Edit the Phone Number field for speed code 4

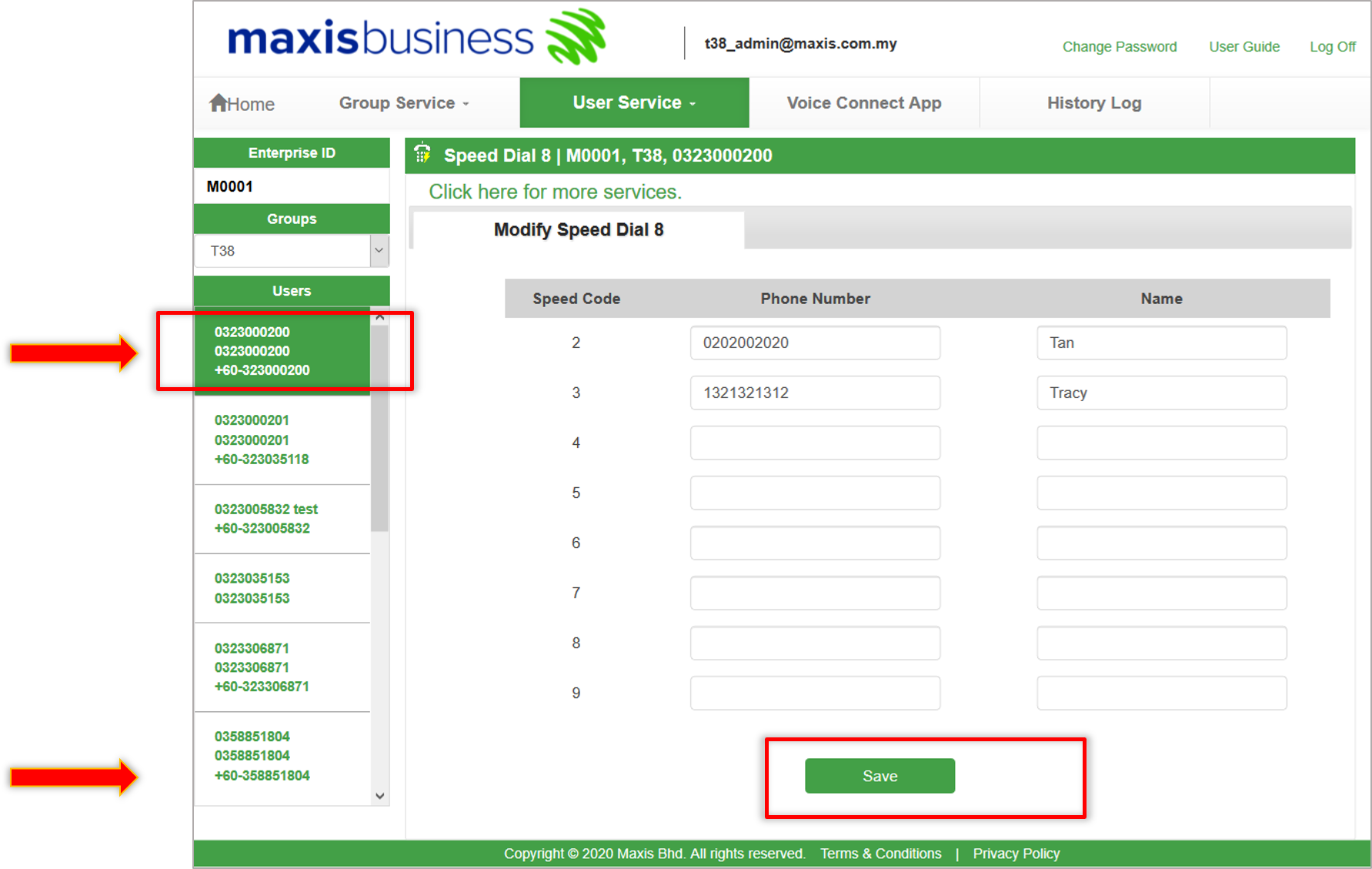(x=814, y=443)
